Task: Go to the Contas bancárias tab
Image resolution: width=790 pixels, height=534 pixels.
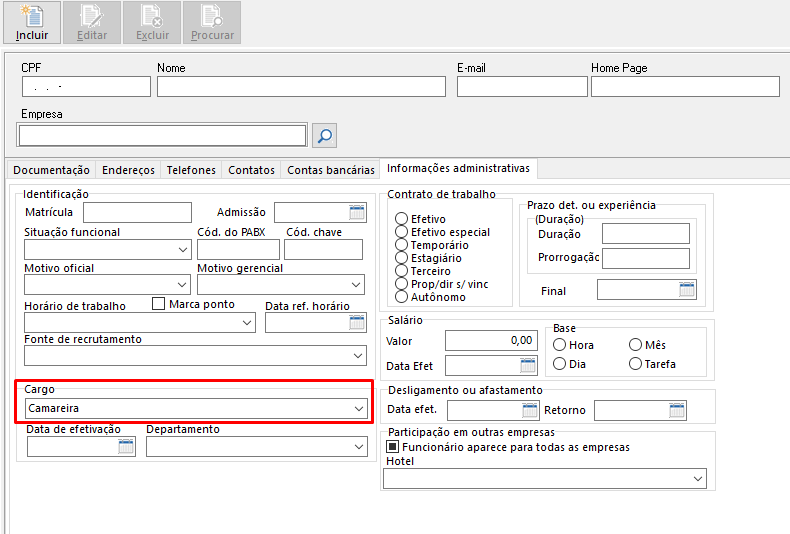Action: [x=331, y=170]
